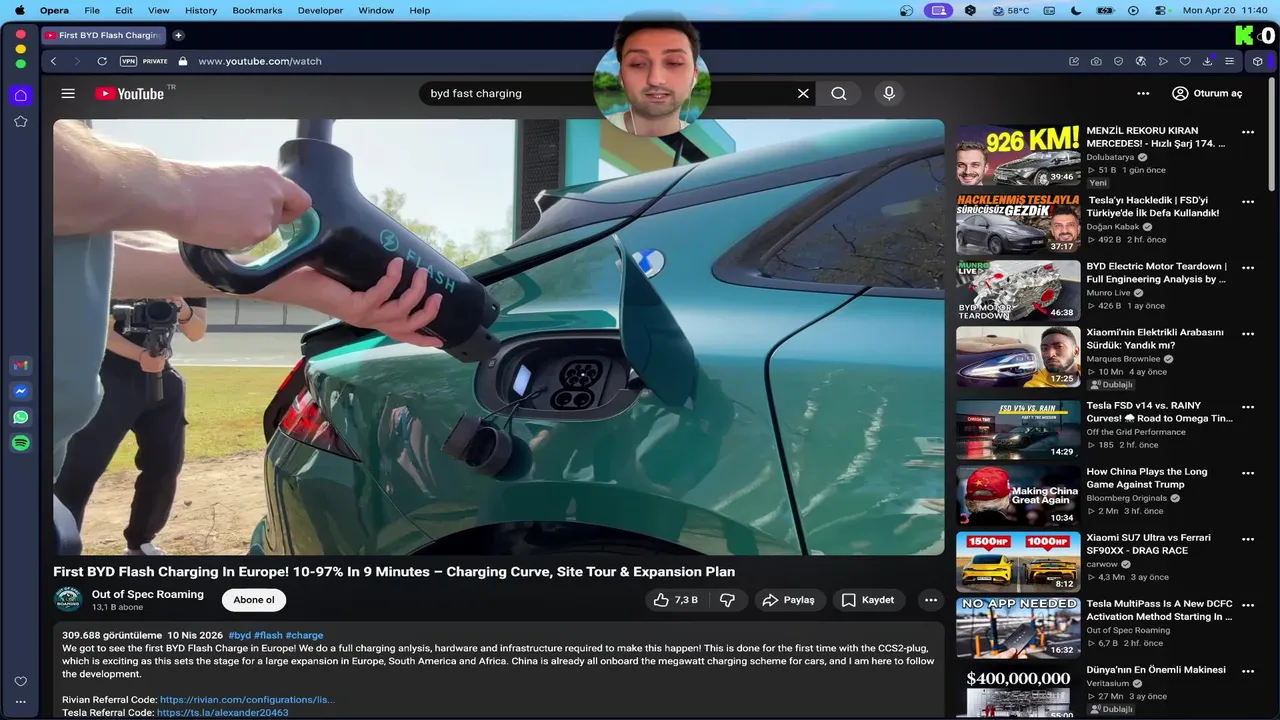Open the page translate icon

point(1140,61)
